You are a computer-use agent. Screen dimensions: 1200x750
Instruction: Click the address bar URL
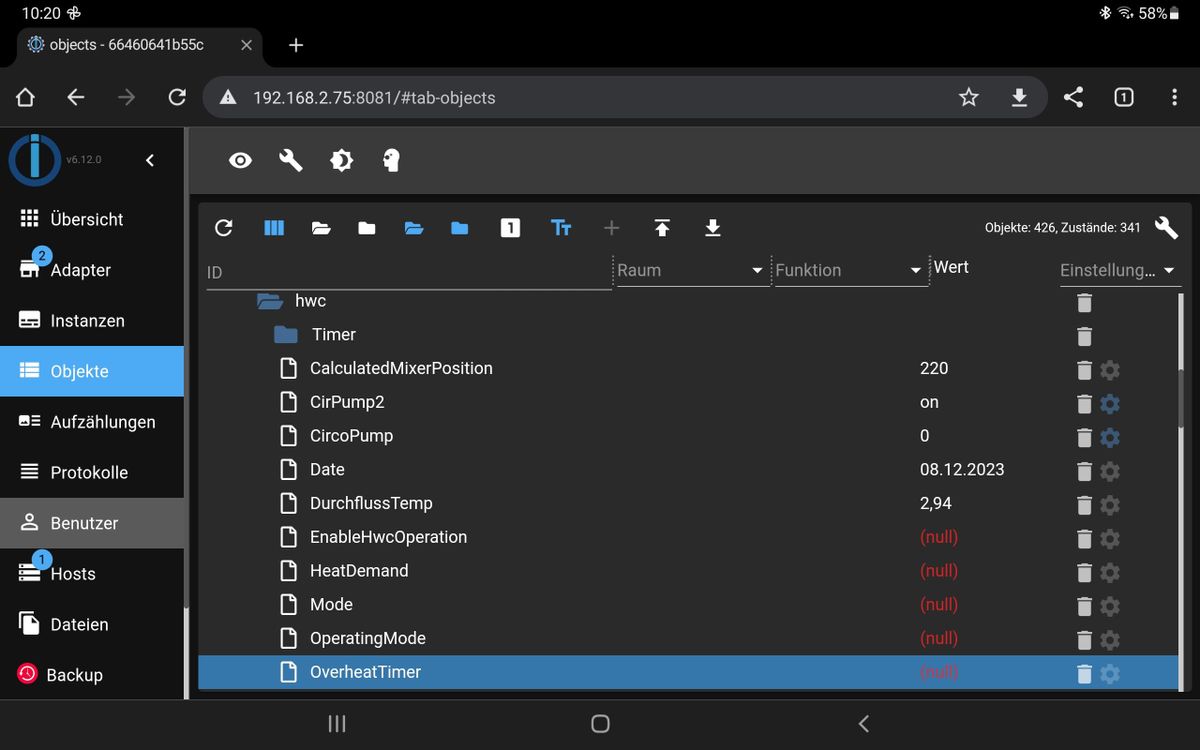click(x=374, y=98)
